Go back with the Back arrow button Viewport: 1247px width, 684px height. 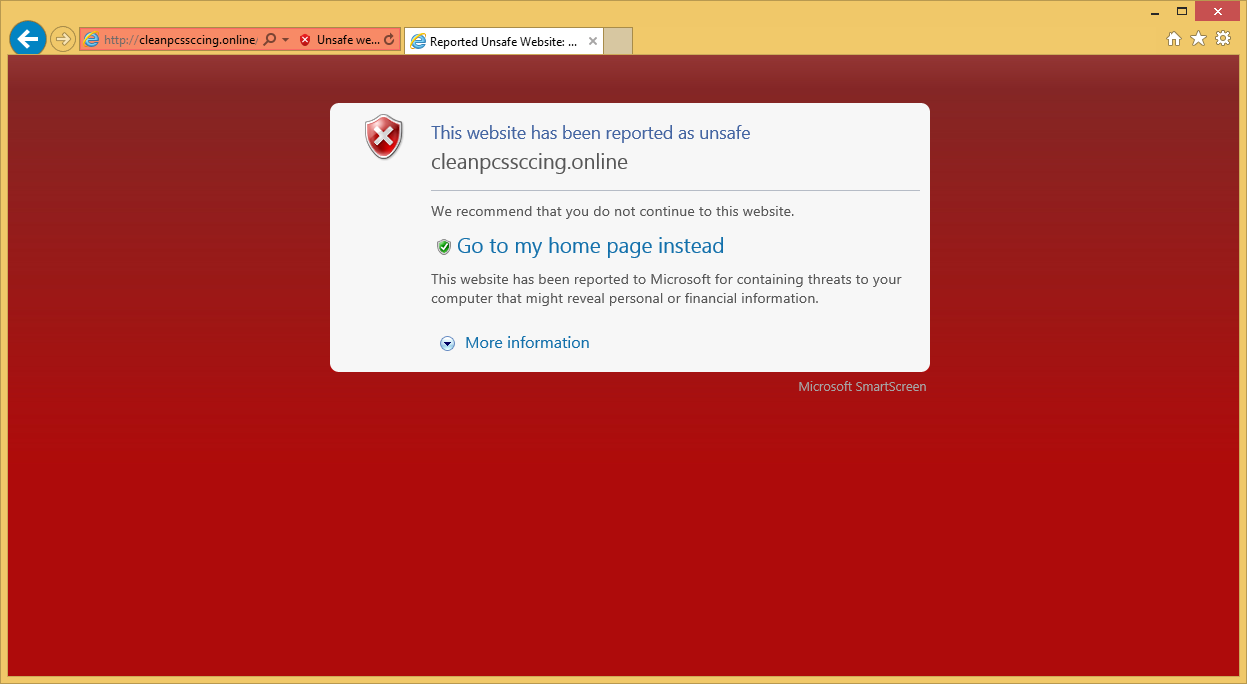tap(28, 39)
